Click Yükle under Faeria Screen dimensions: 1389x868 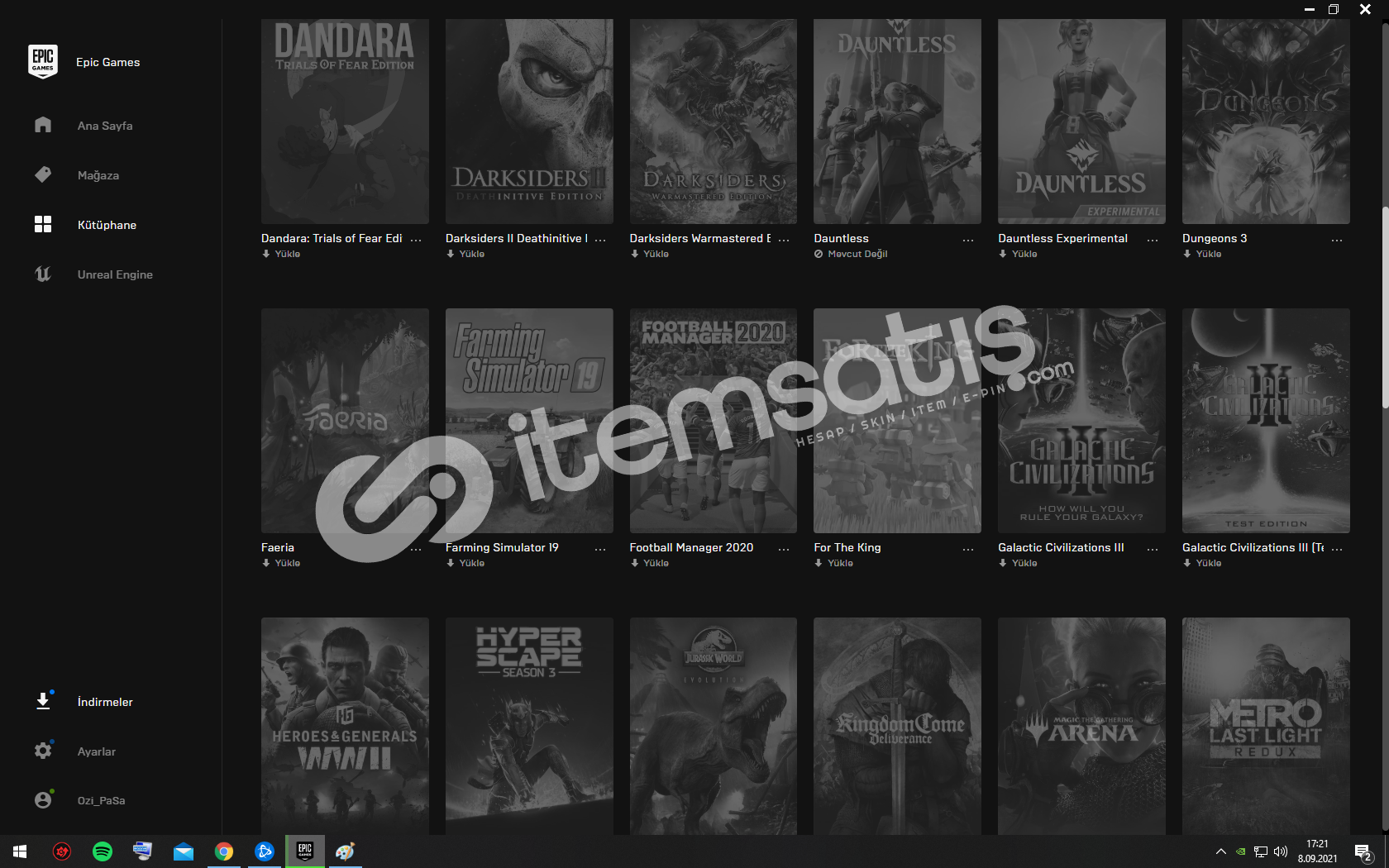click(x=281, y=563)
